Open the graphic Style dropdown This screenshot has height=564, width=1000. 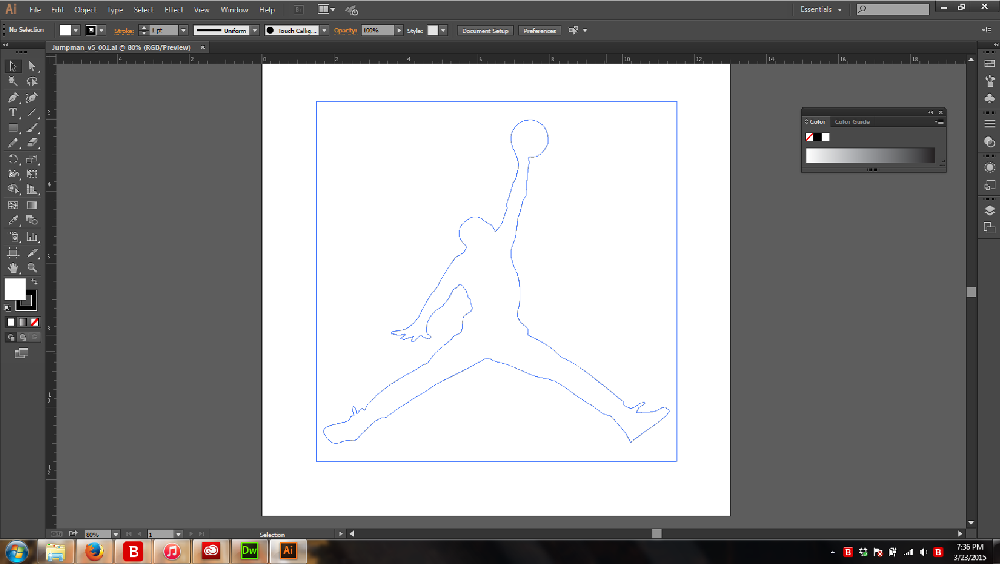pyautogui.click(x=443, y=31)
